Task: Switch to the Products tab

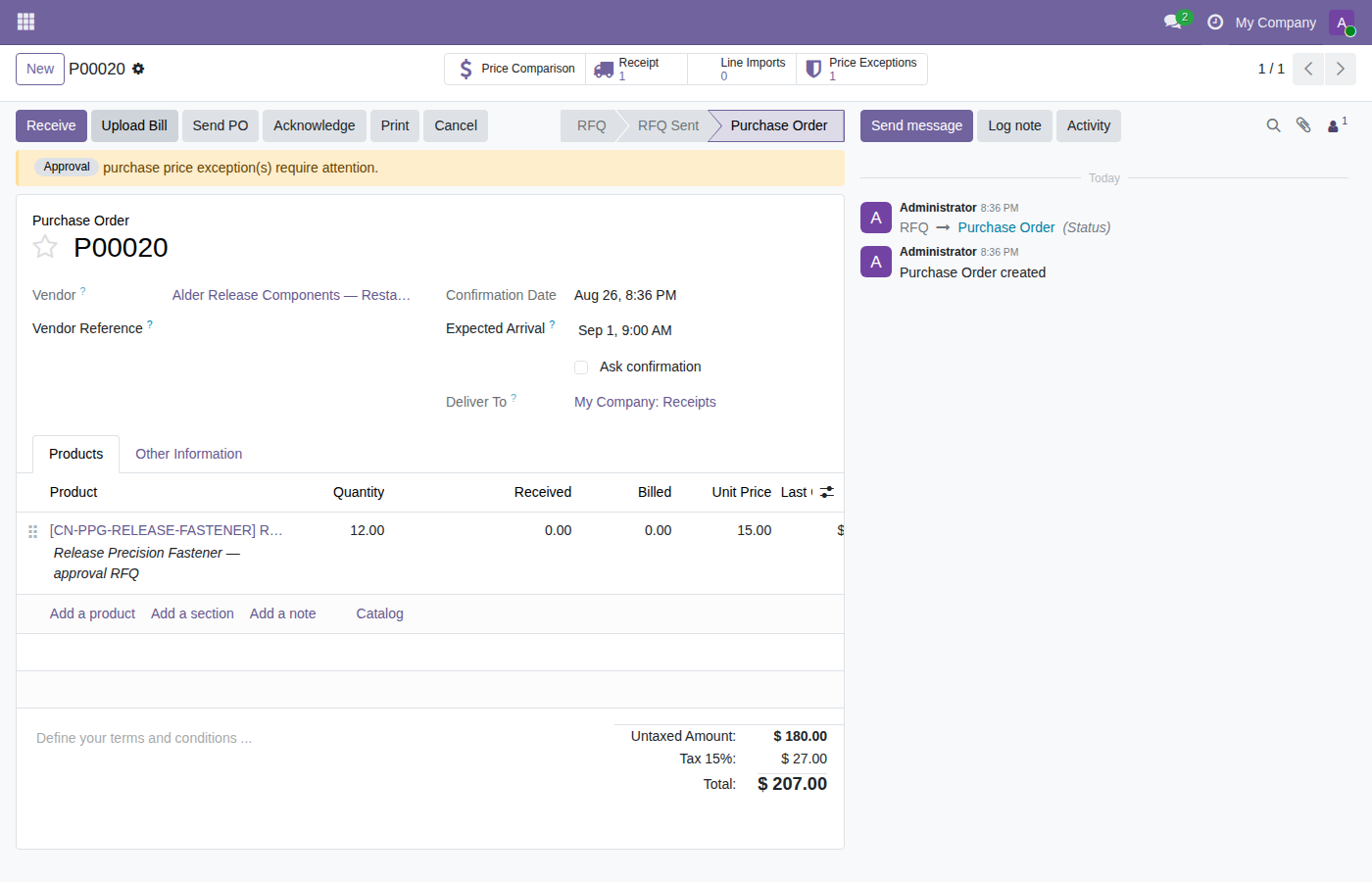Action: (76, 454)
